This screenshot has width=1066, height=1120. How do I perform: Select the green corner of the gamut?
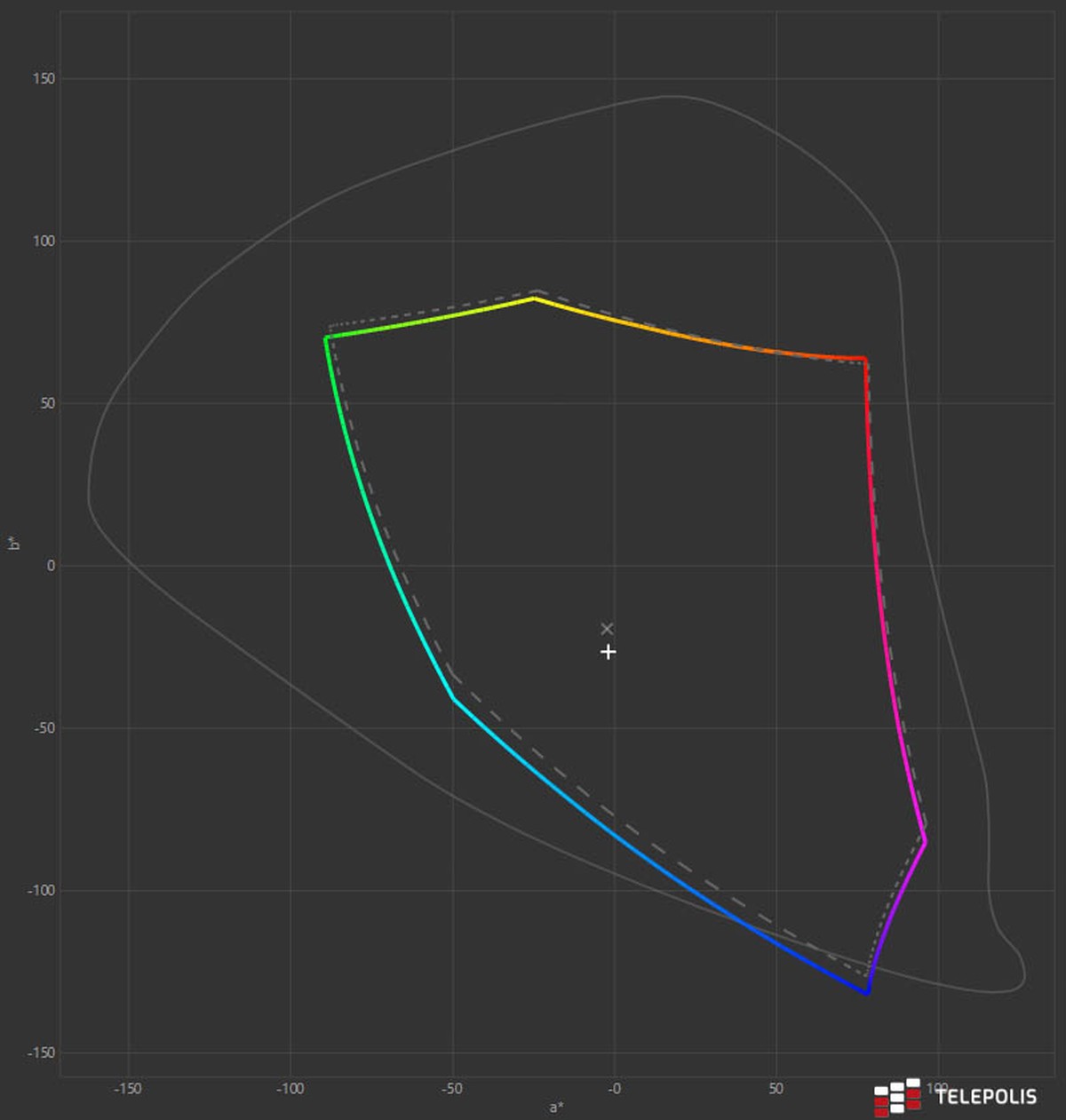click(x=326, y=338)
